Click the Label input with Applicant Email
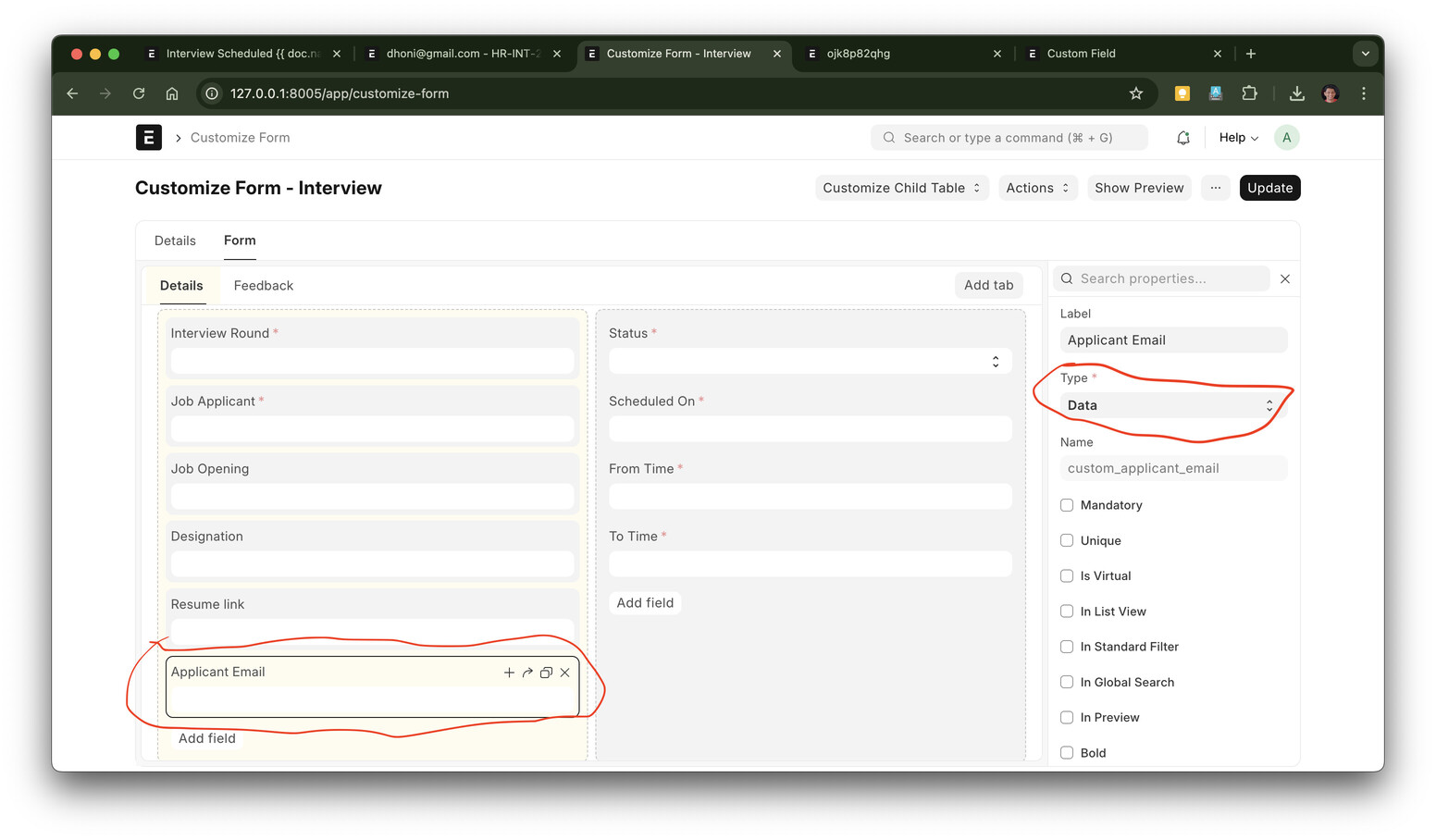The width and height of the screenshot is (1436, 840). click(x=1173, y=340)
